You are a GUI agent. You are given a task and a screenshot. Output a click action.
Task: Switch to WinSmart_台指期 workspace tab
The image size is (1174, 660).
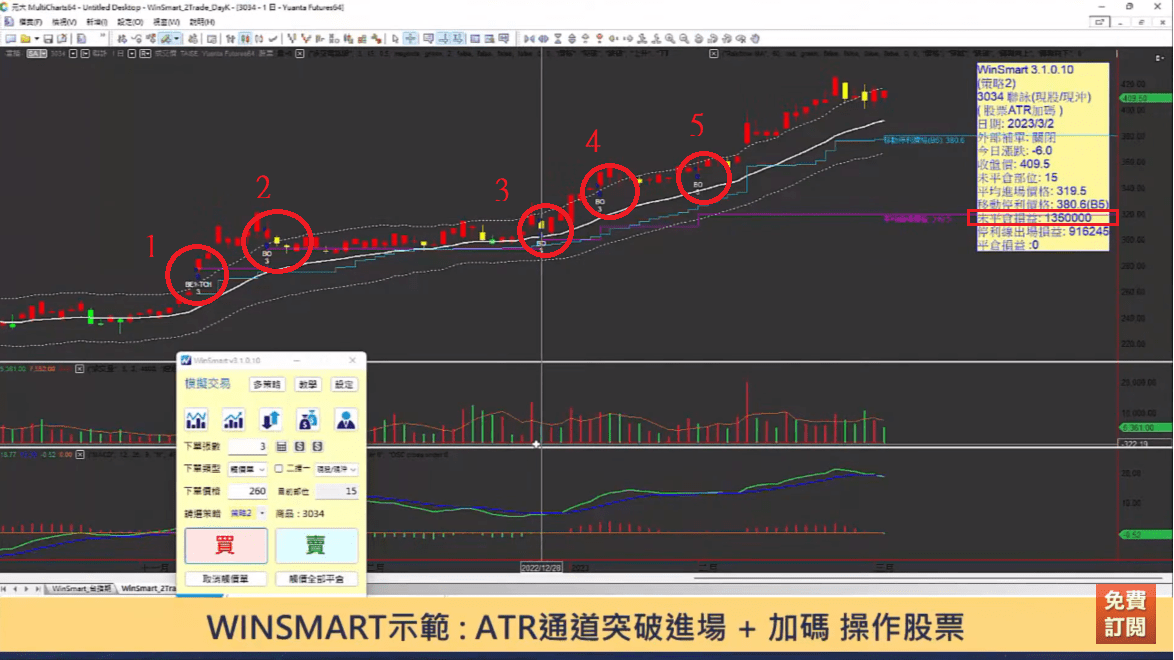(x=80, y=589)
